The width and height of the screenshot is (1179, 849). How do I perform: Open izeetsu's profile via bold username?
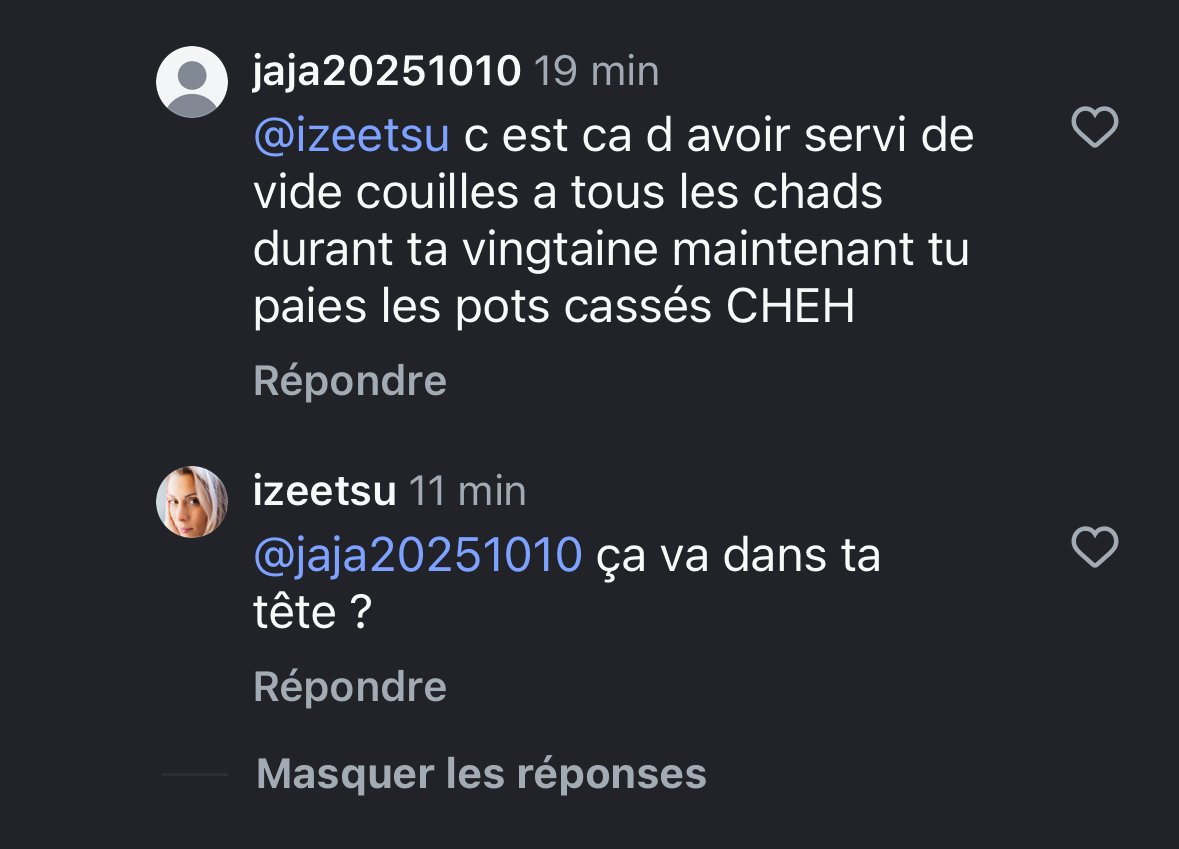(x=324, y=491)
